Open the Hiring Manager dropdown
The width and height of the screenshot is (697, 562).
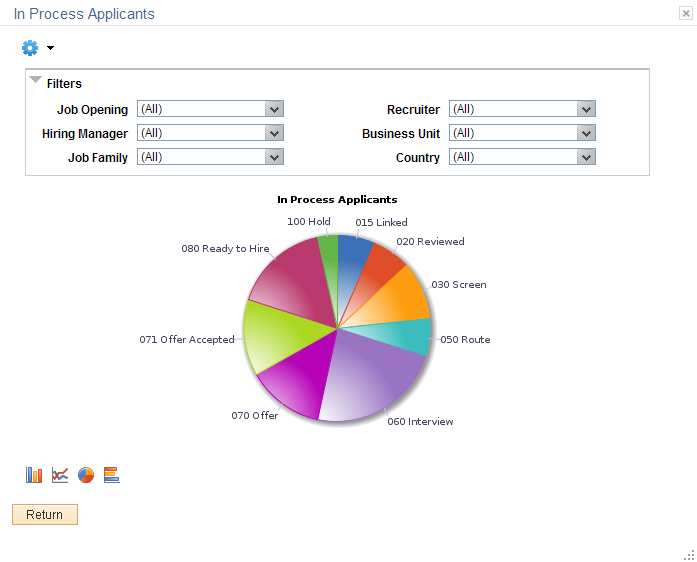tap(210, 133)
